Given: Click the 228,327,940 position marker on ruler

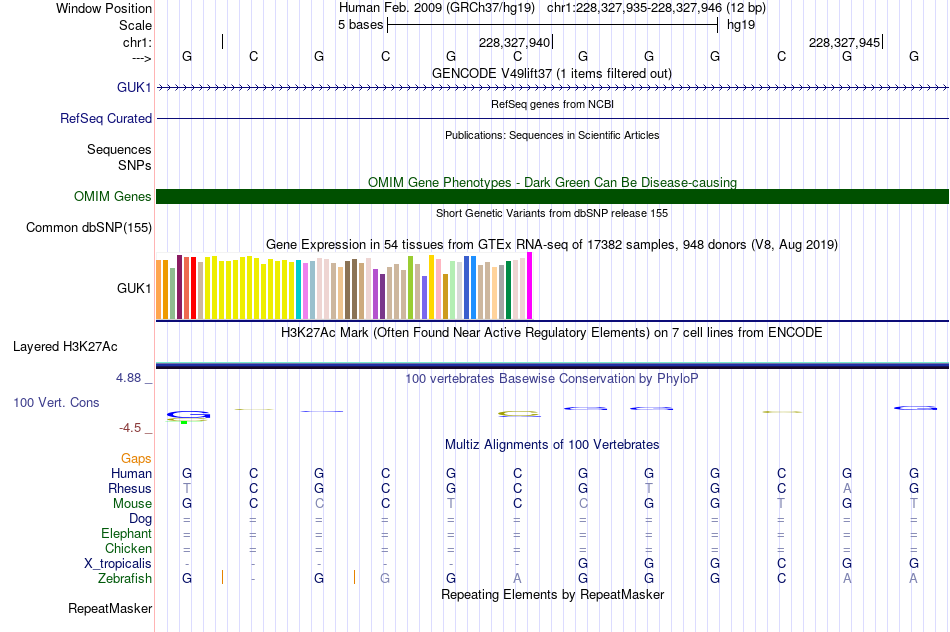Looking at the screenshot, I should point(516,42).
